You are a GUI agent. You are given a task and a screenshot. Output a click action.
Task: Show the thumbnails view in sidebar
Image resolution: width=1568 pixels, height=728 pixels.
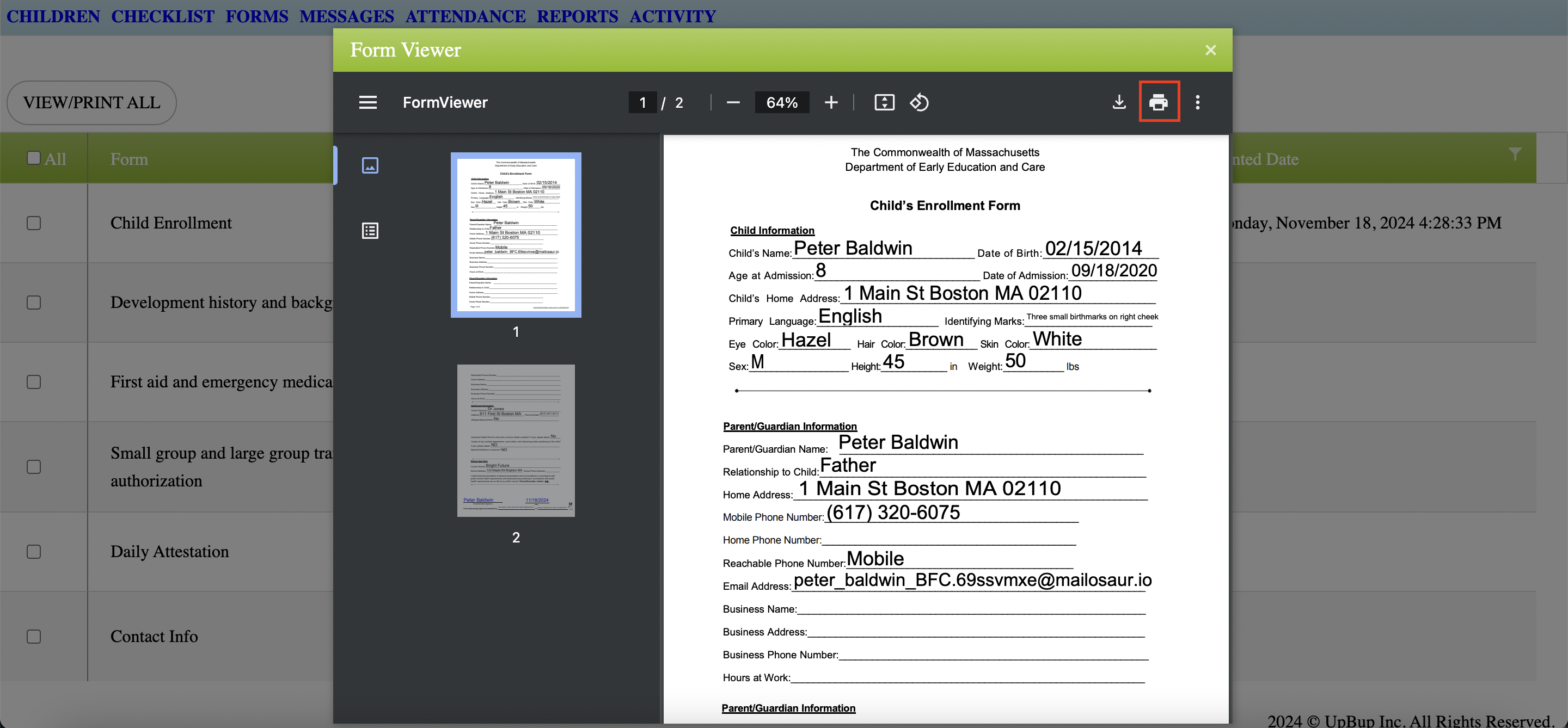[370, 165]
